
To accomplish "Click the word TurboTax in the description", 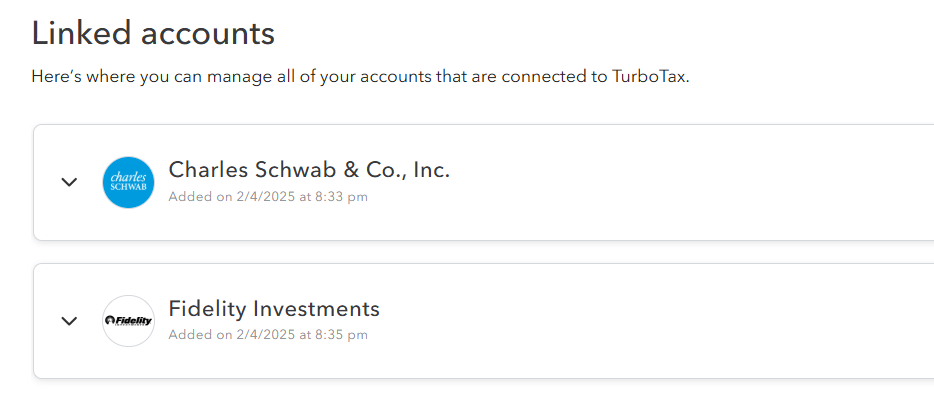I will [x=650, y=77].
